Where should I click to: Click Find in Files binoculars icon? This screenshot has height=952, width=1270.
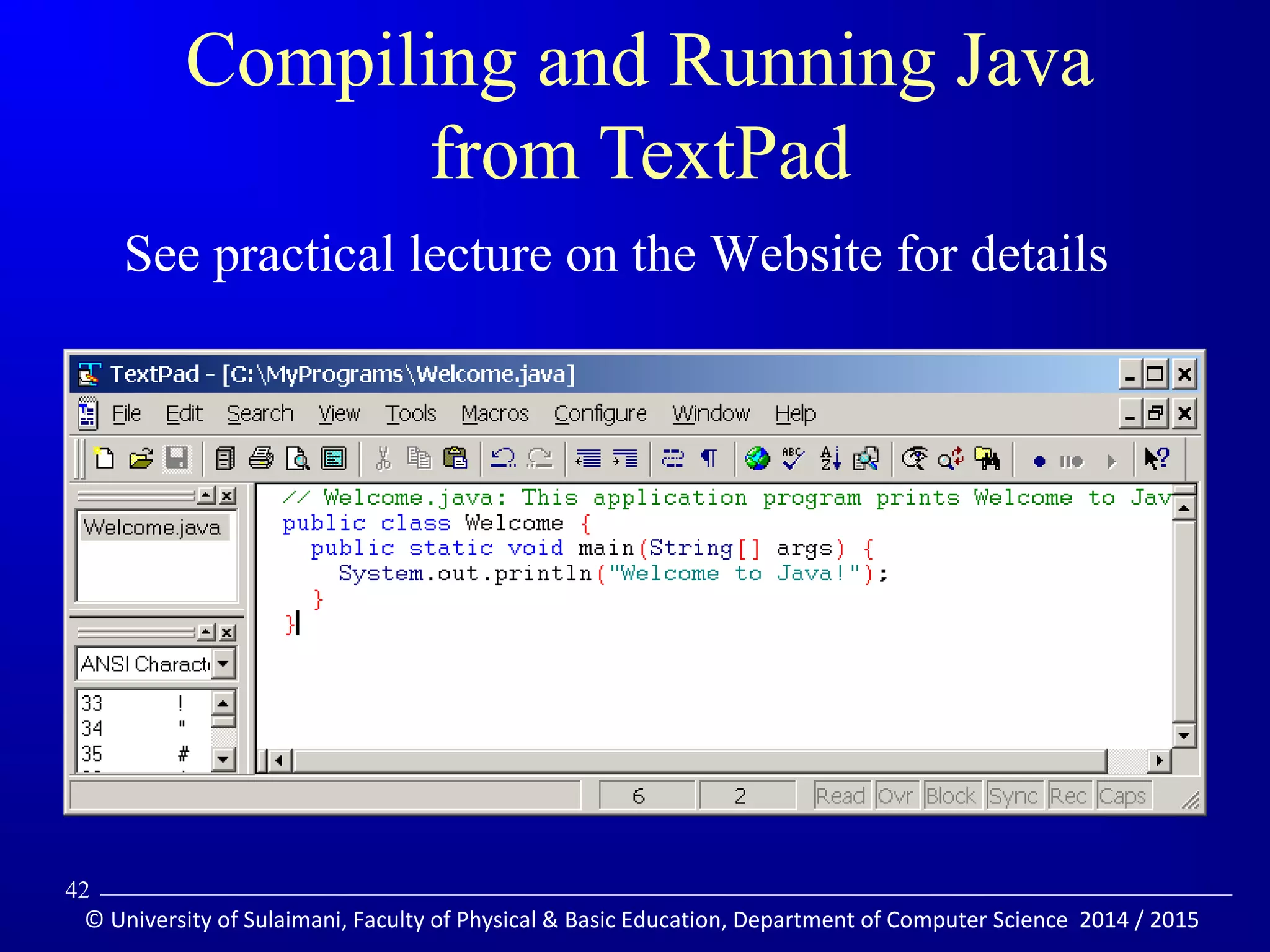click(x=987, y=459)
